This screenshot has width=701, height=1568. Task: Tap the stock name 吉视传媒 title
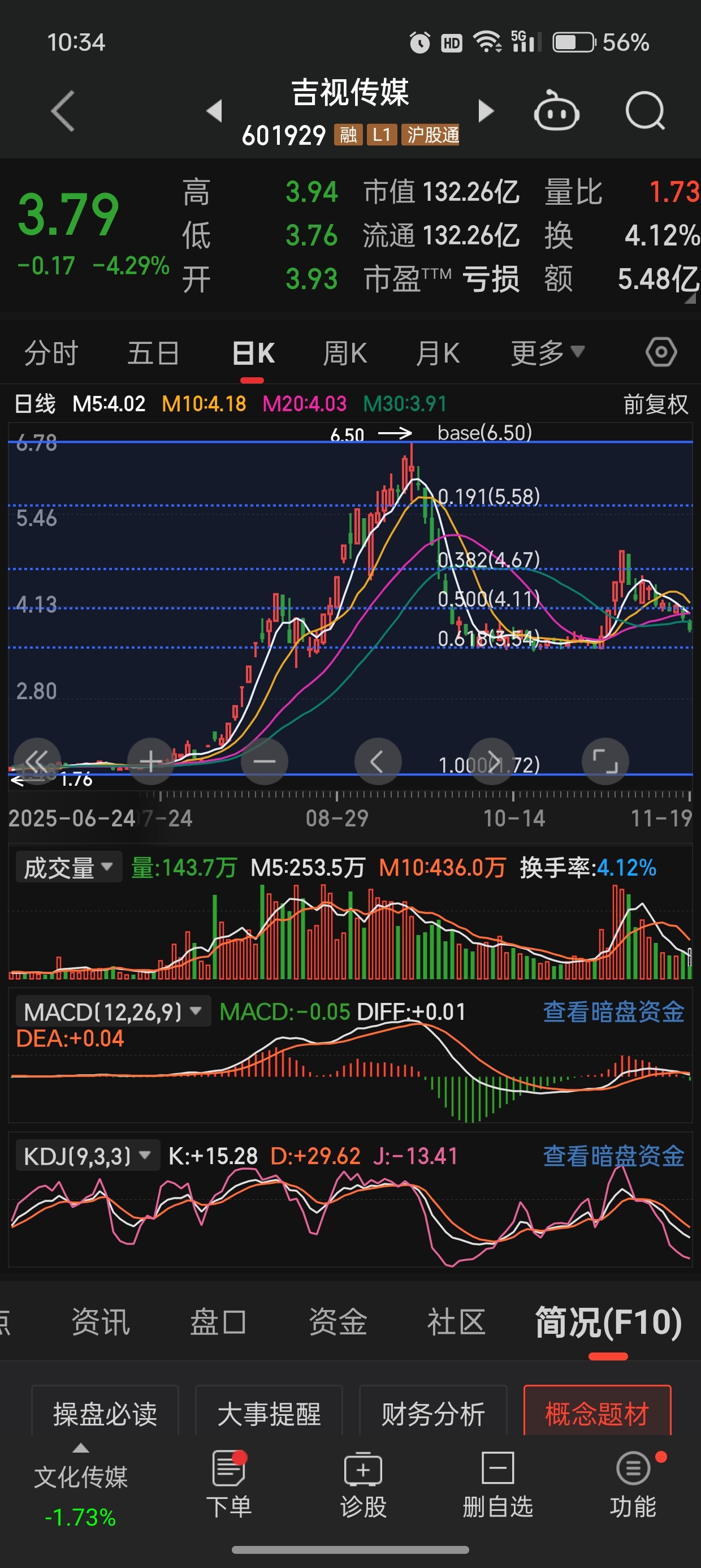click(350, 93)
